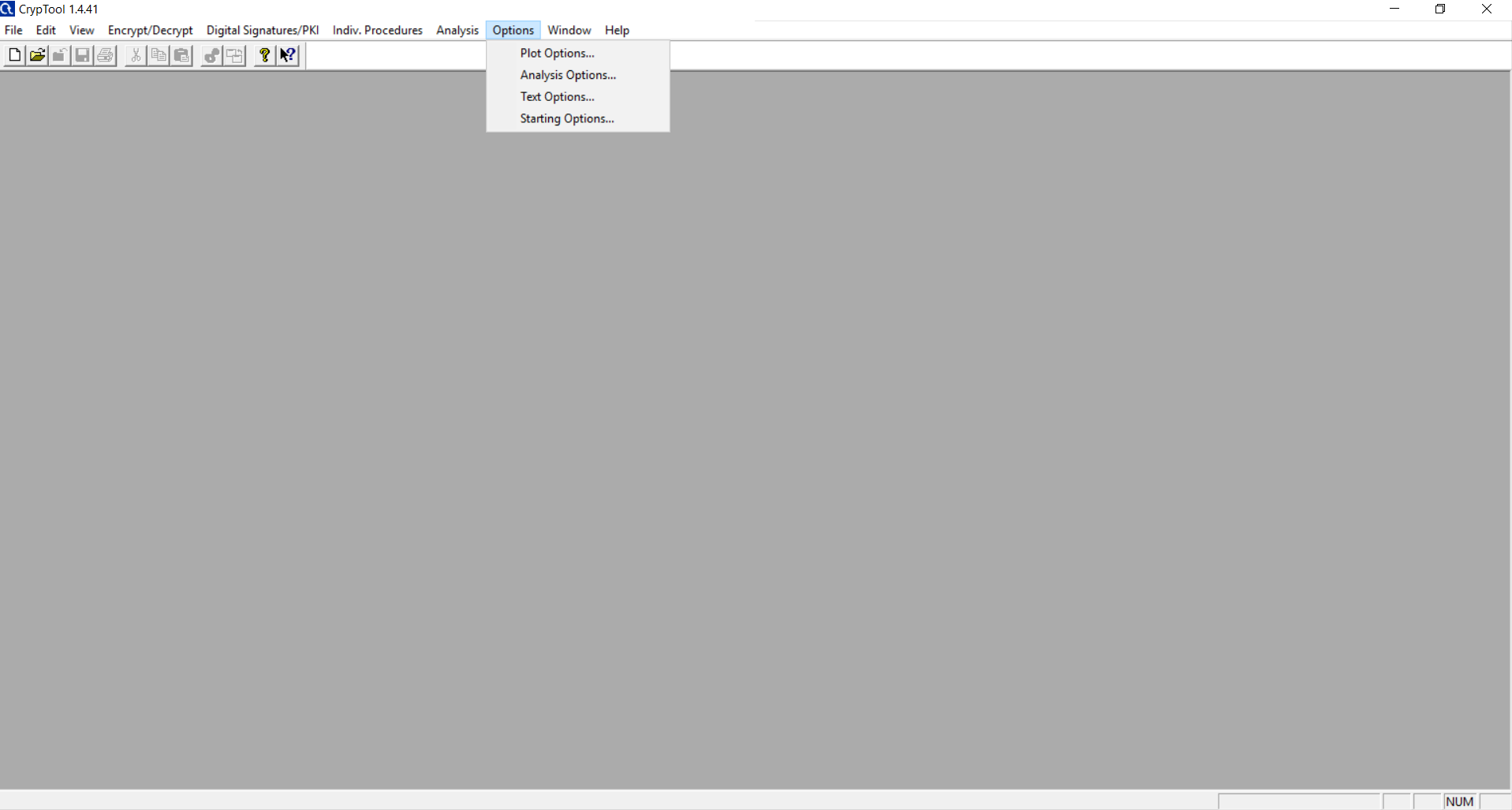Click the NUM indicator in status bar
This screenshot has height=810, width=1512.
coord(1460,801)
